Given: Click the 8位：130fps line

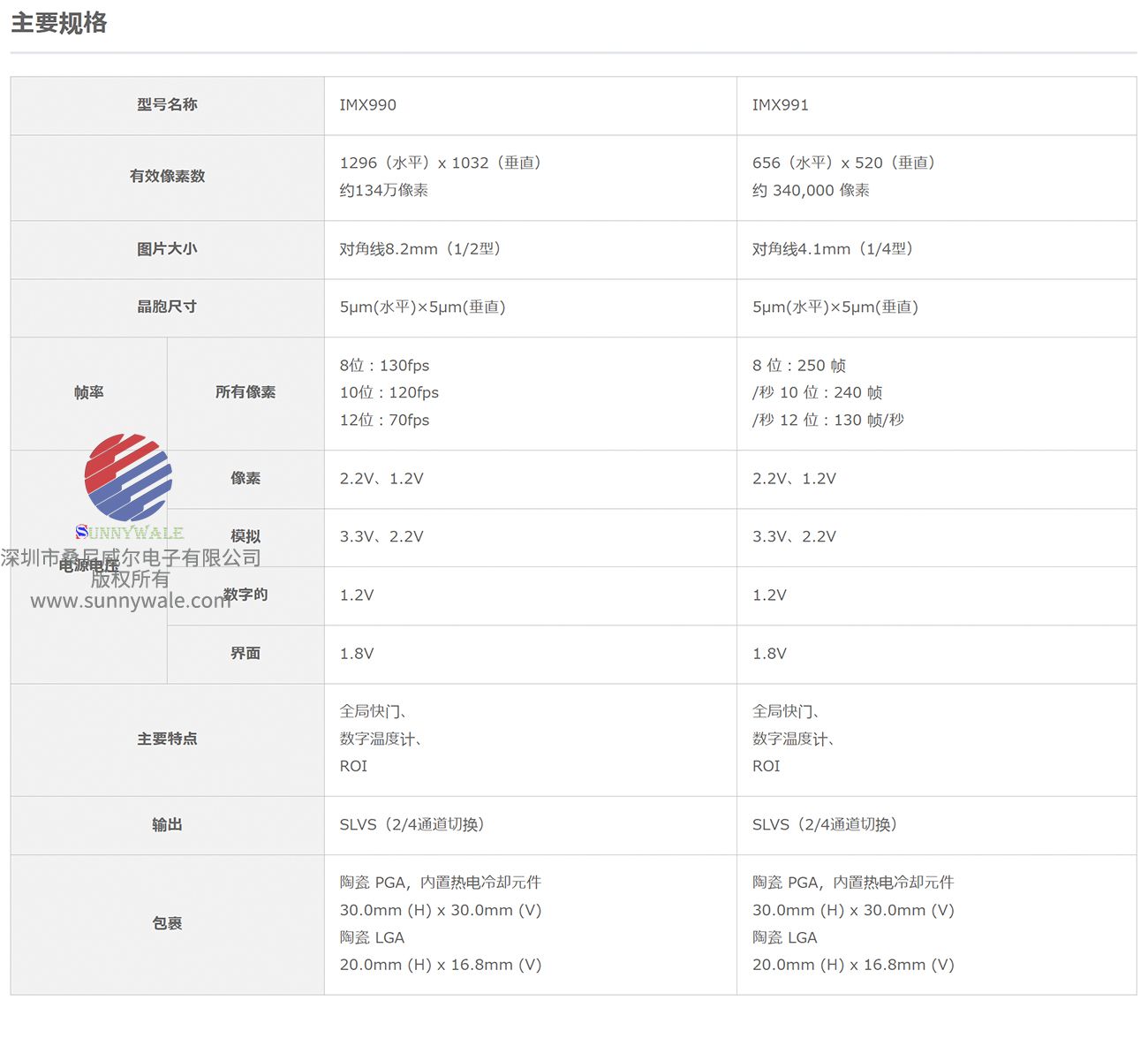Looking at the screenshot, I should [x=384, y=365].
